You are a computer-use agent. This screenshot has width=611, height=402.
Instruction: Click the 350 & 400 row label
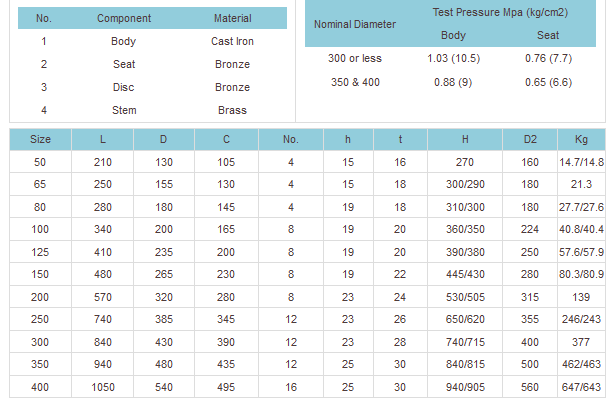click(355, 81)
